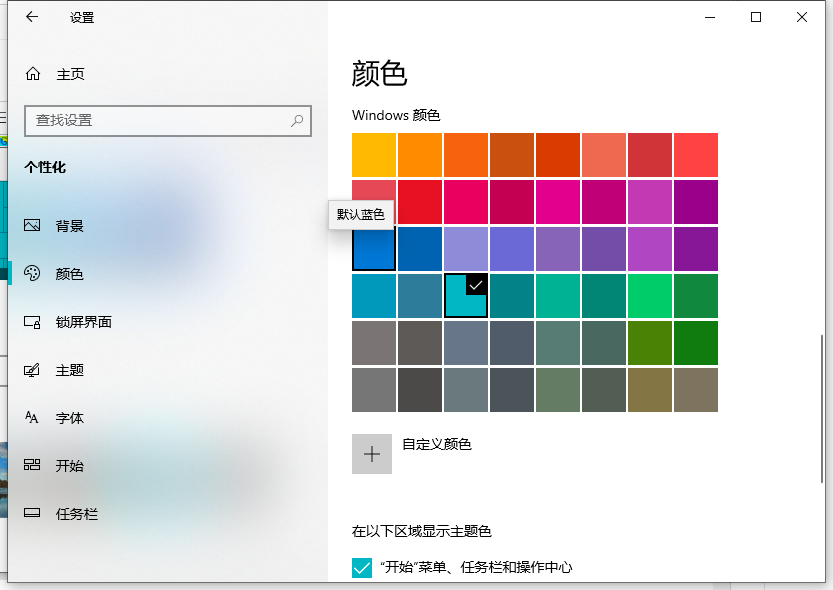This screenshot has width=833, height=590.
Task: Click the search magnifier in the search box
Action: 296,120
